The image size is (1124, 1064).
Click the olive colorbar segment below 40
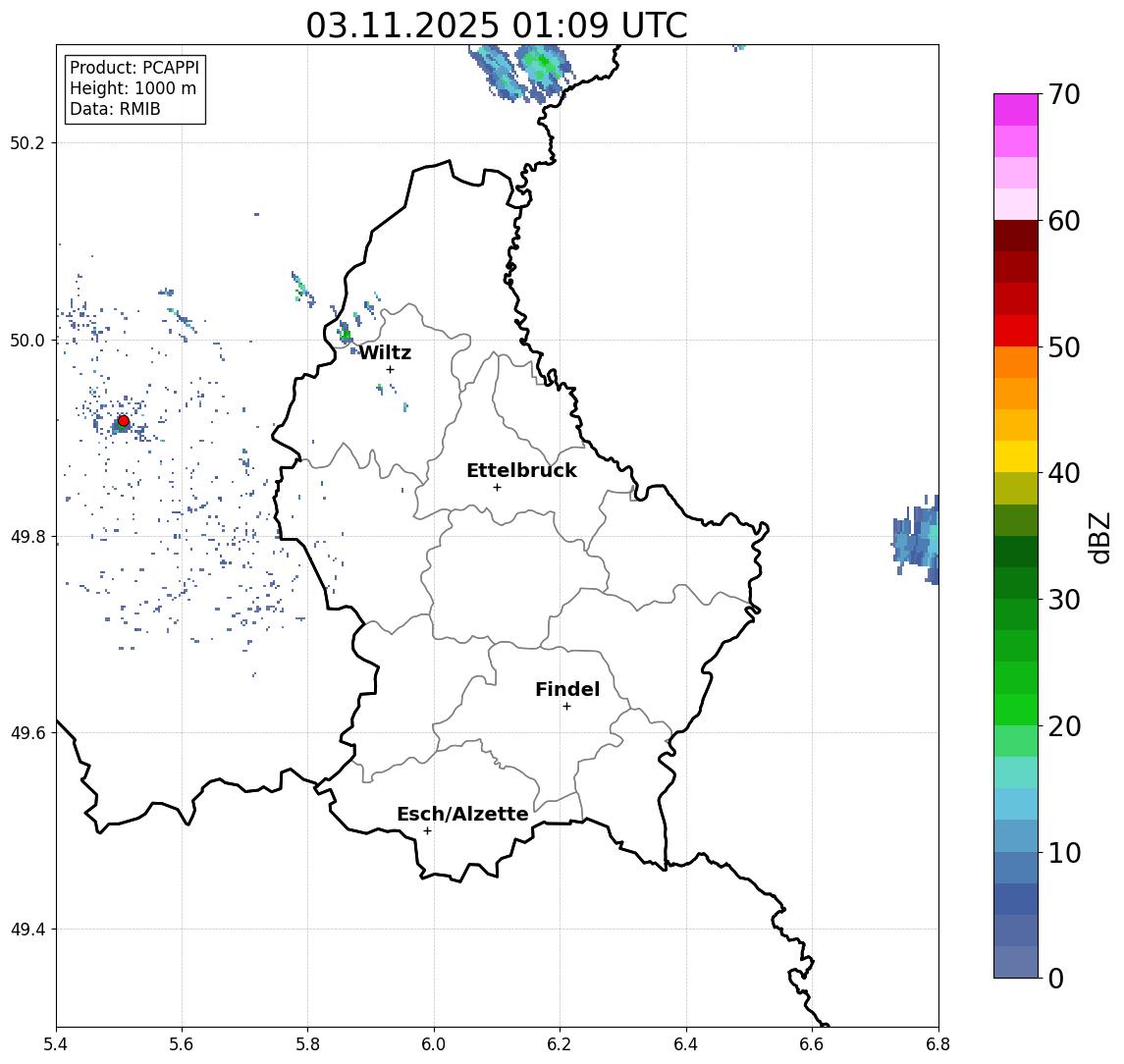click(1016, 488)
